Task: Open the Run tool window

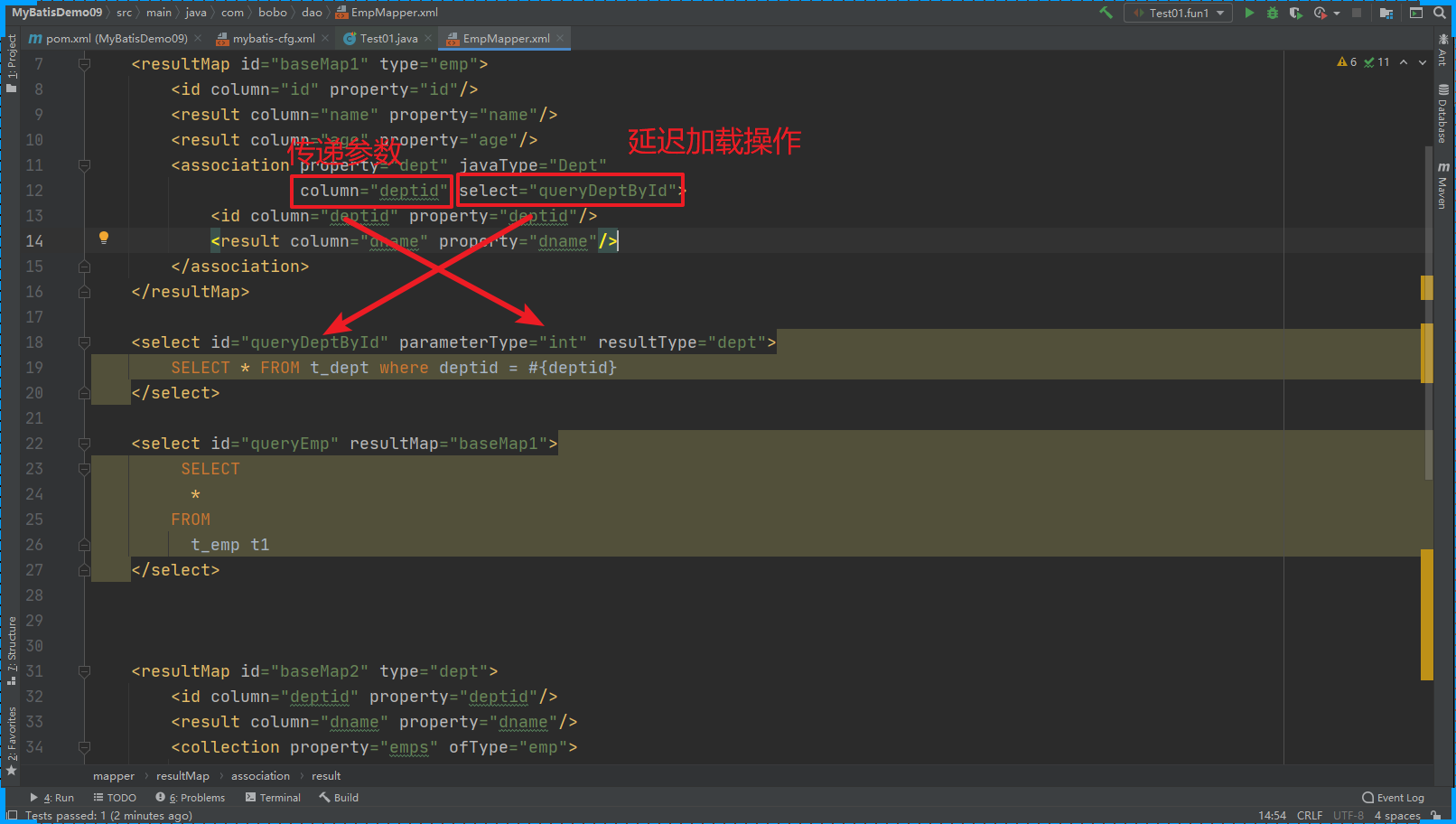Action: (x=51, y=798)
